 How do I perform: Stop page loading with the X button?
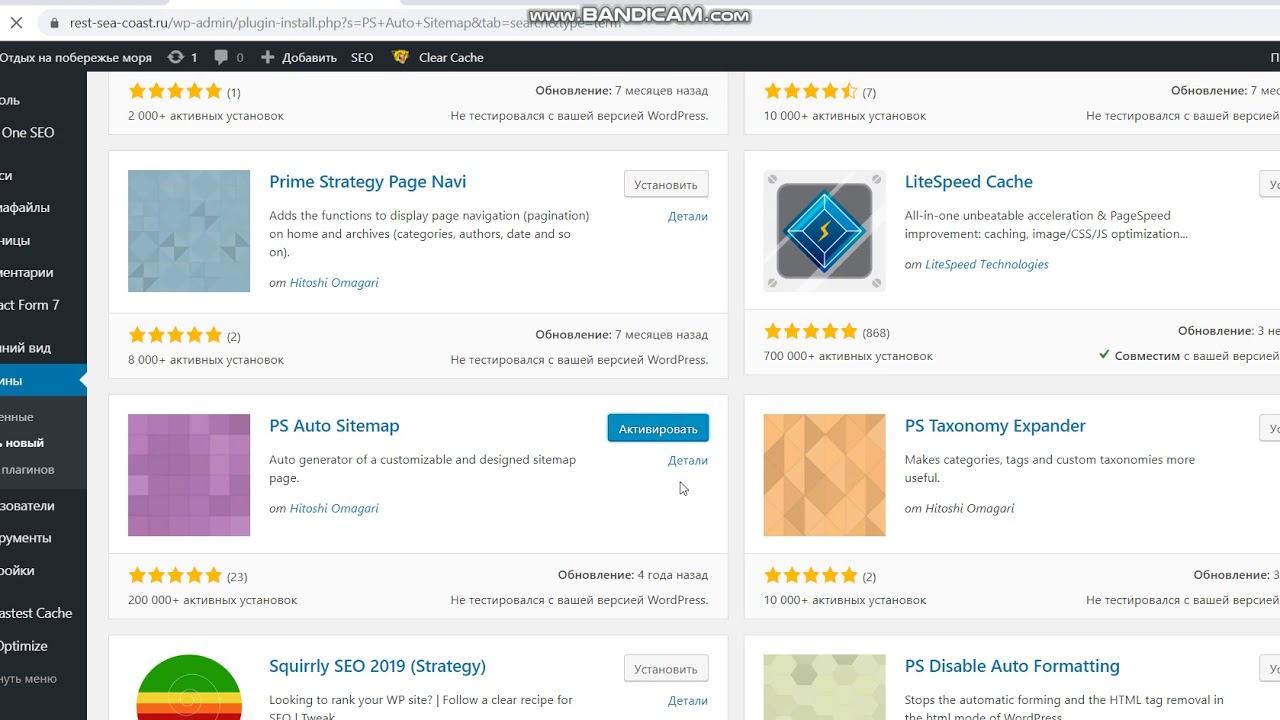tap(16, 22)
